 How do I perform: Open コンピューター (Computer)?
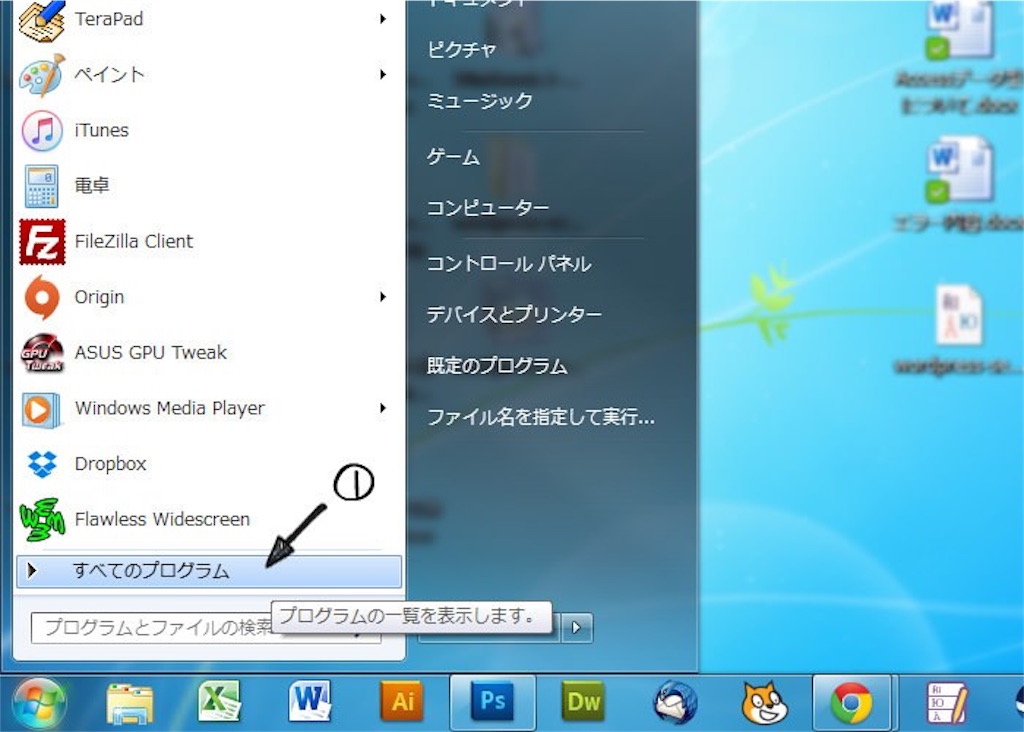click(x=487, y=208)
